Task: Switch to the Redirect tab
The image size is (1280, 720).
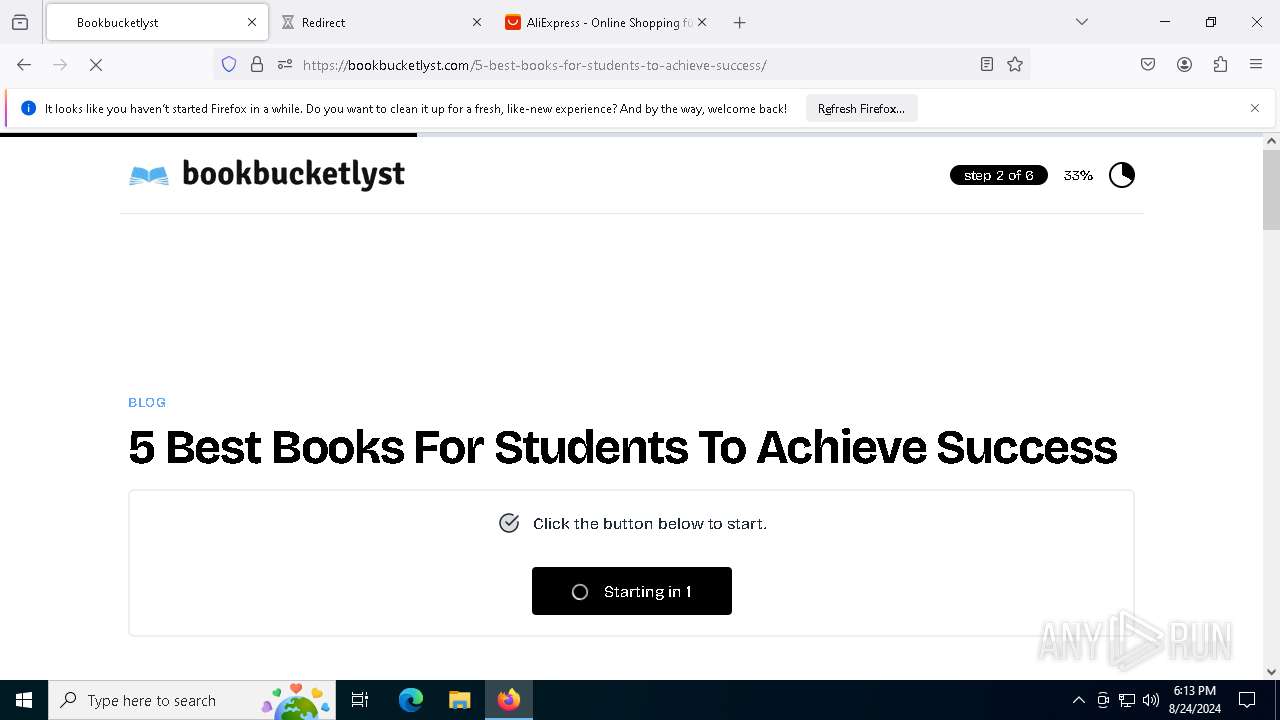Action: pos(380,22)
